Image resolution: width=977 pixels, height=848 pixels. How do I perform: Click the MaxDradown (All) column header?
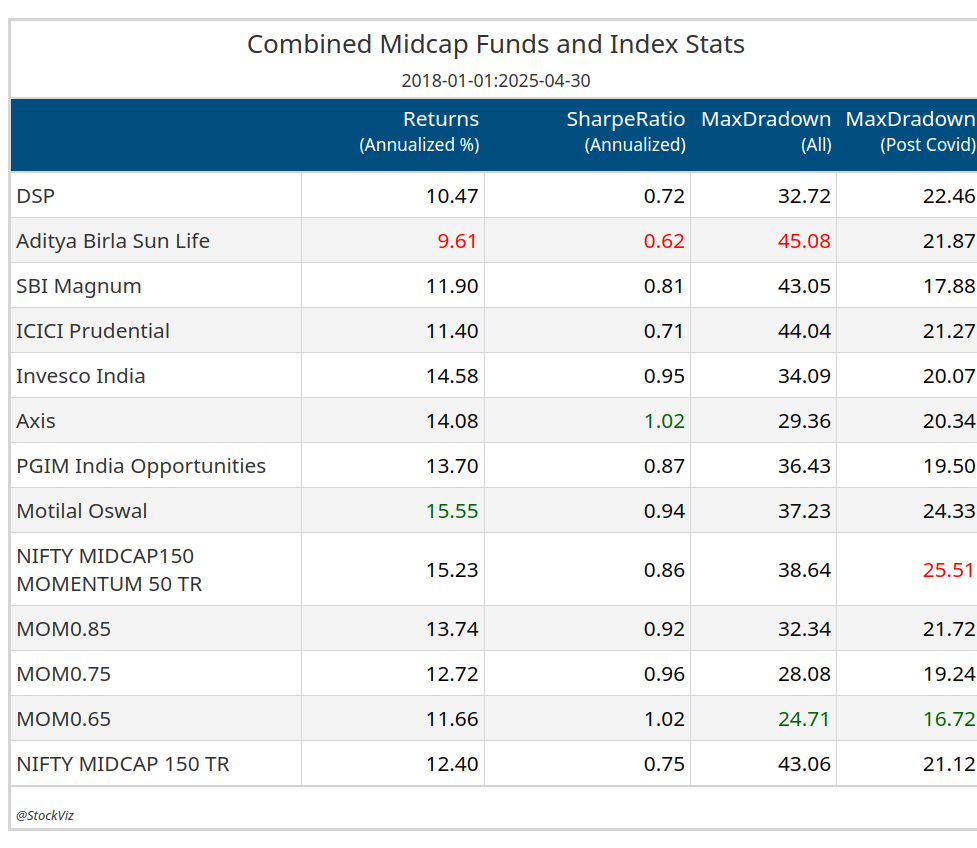[766, 131]
